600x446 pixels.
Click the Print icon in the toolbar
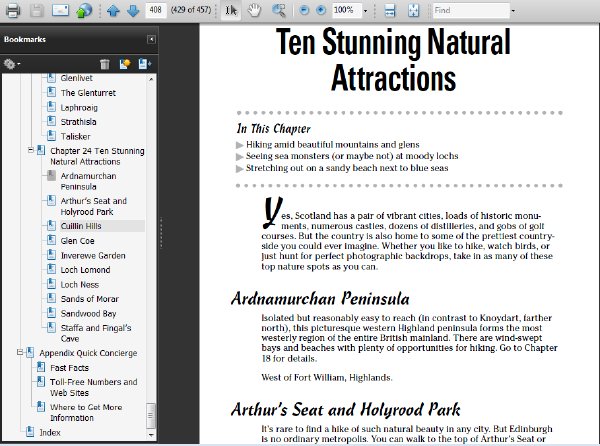pos(13,10)
